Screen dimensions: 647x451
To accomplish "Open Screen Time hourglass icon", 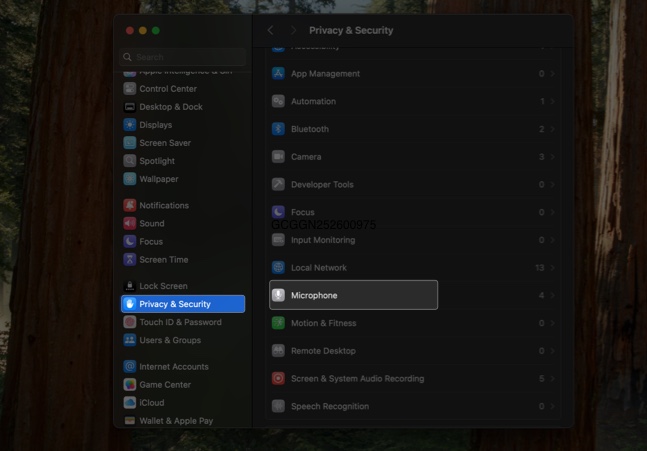I will point(130,260).
